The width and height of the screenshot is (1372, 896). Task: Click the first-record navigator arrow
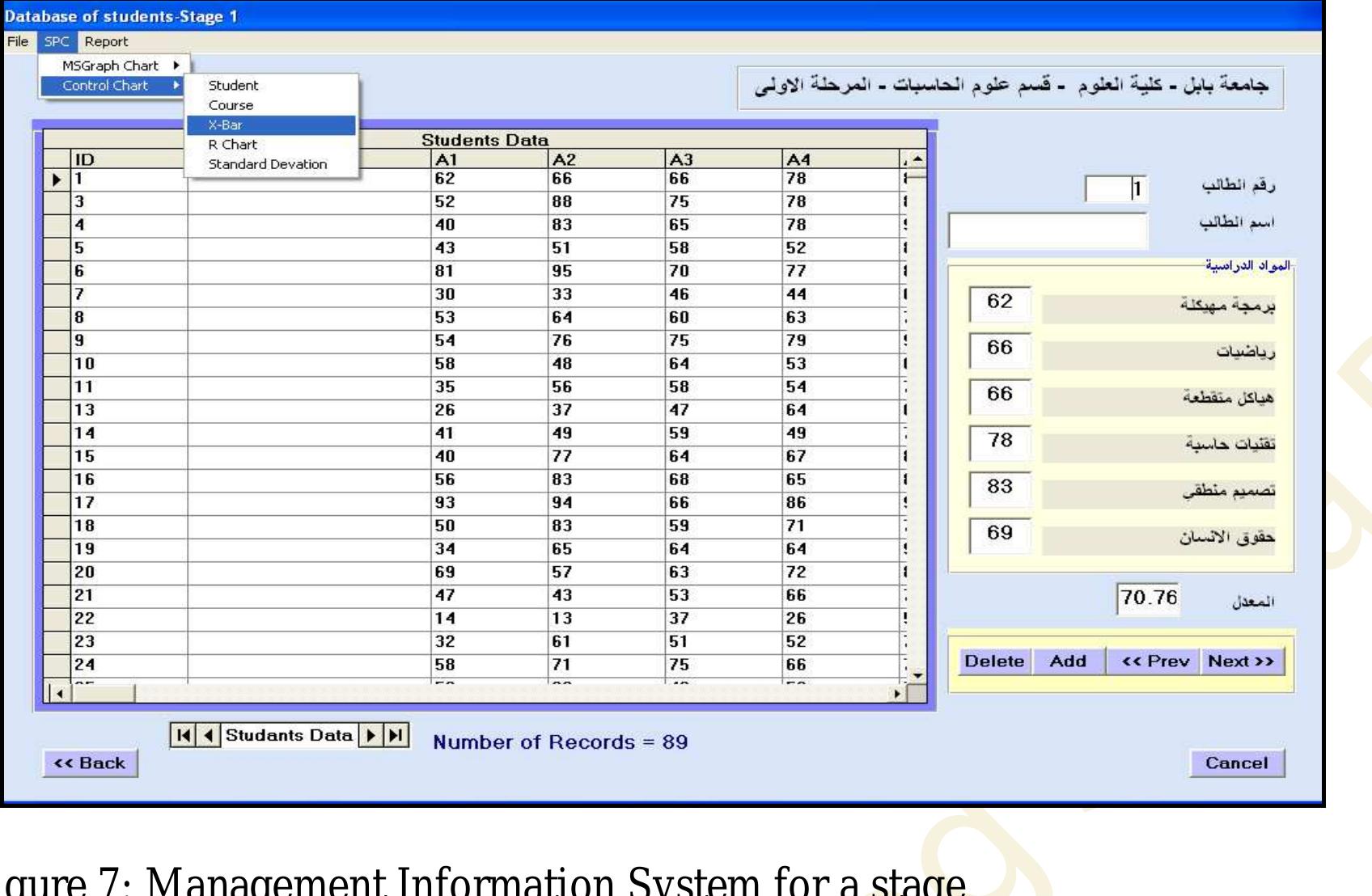183,734
